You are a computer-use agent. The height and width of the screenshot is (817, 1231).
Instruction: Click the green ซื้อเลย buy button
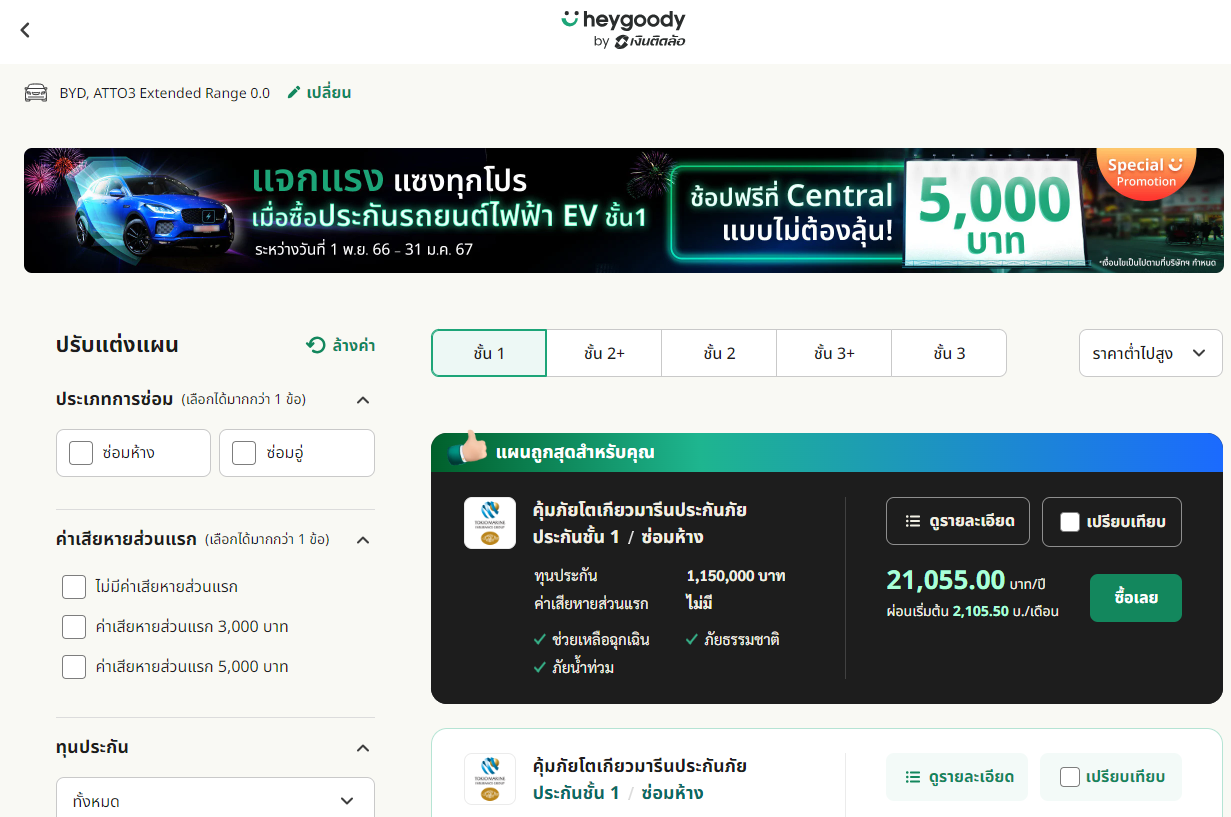(x=1136, y=598)
